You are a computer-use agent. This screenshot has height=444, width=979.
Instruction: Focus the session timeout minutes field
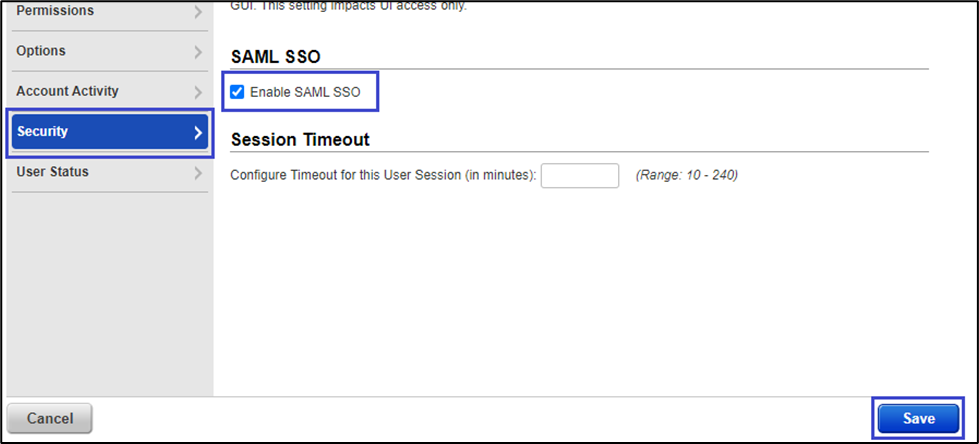[580, 175]
